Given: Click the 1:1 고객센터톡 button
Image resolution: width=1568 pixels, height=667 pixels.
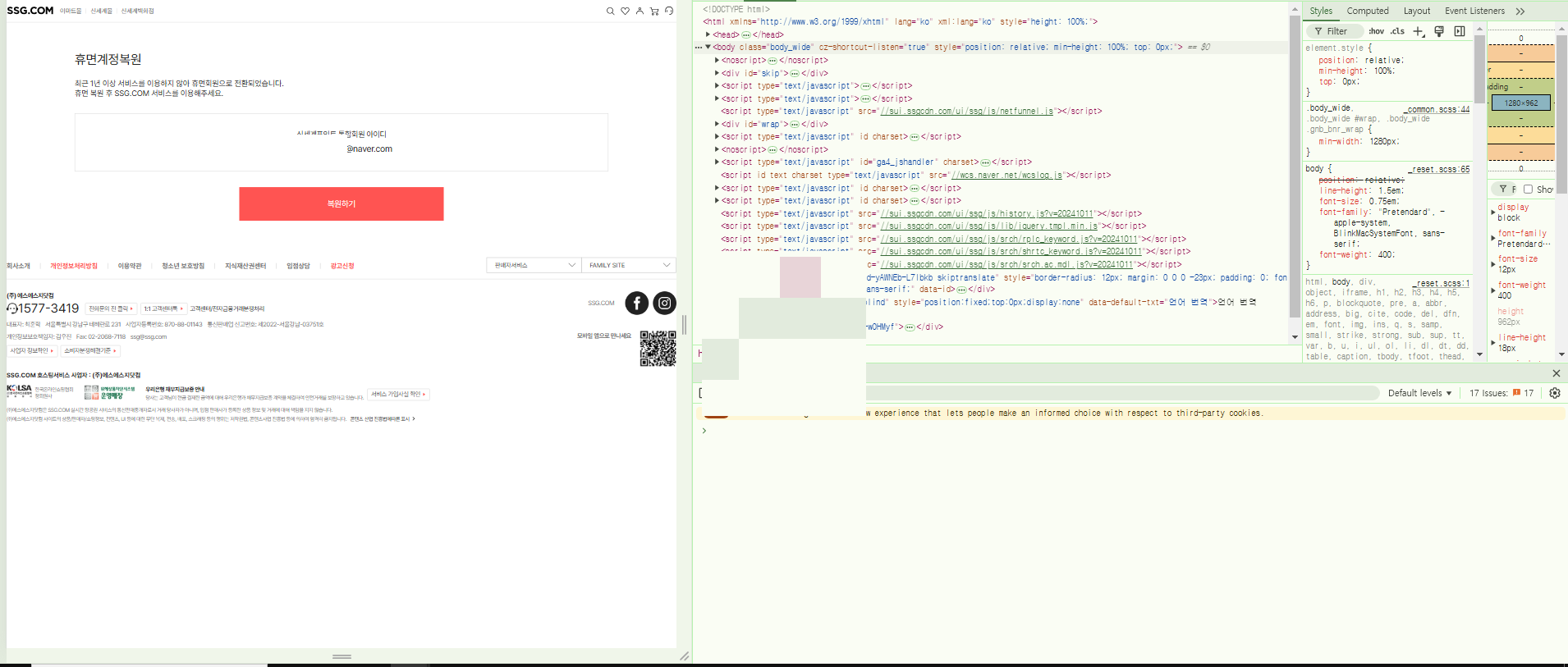Looking at the screenshot, I should click(x=163, y=308).
